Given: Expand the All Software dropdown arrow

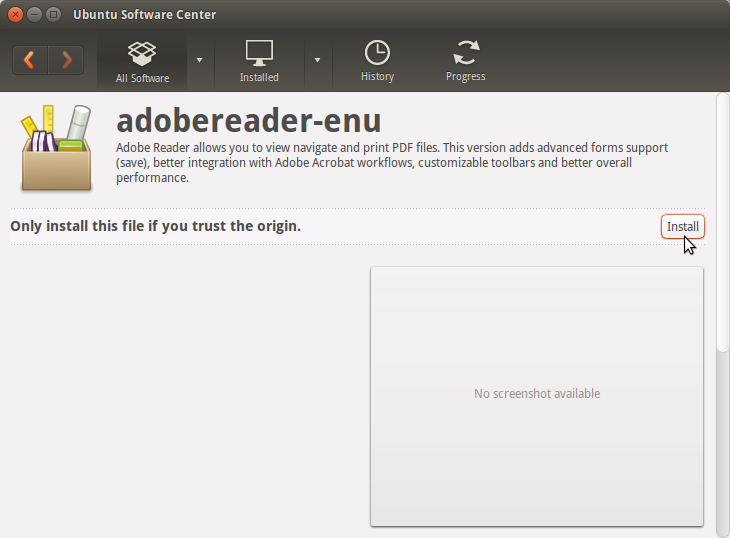Looking at the screenshot, I should coord(200,60).
